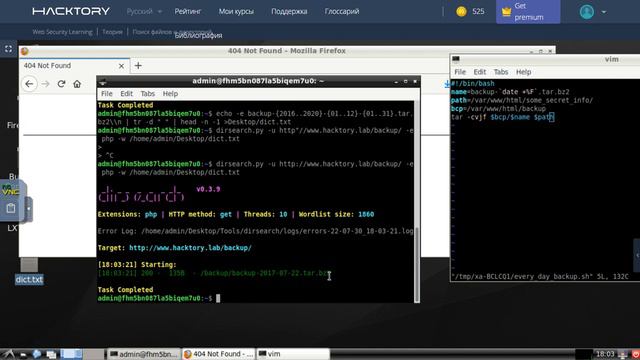Switch to the vim taskbar button

tap(293, 354)
